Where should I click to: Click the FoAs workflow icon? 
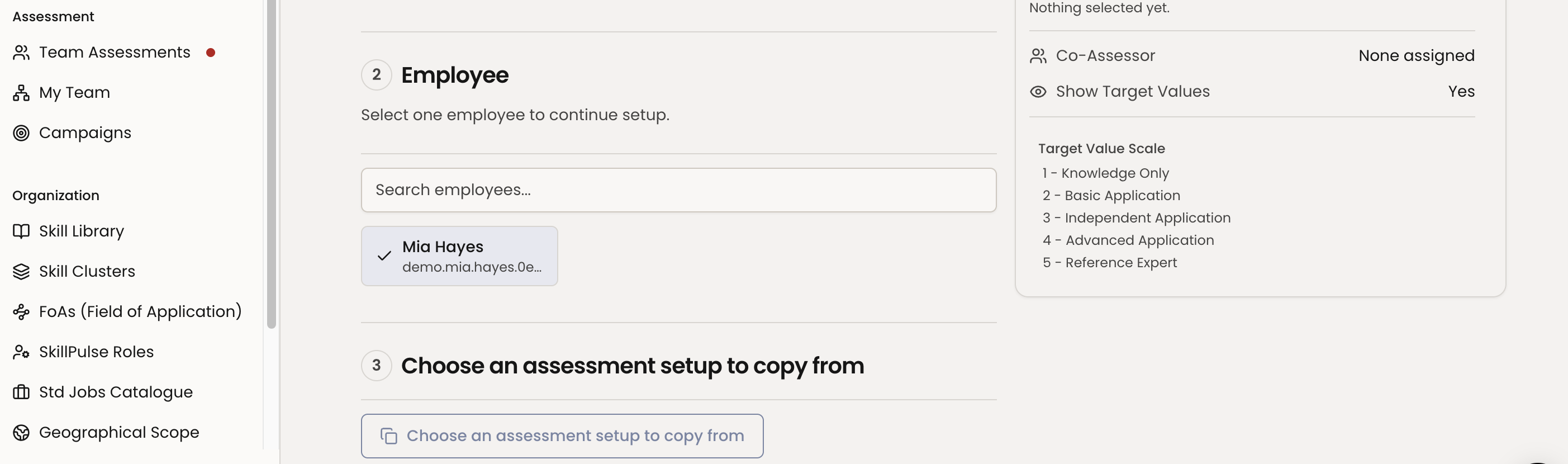pyautogui.click(x=21, y=312)
